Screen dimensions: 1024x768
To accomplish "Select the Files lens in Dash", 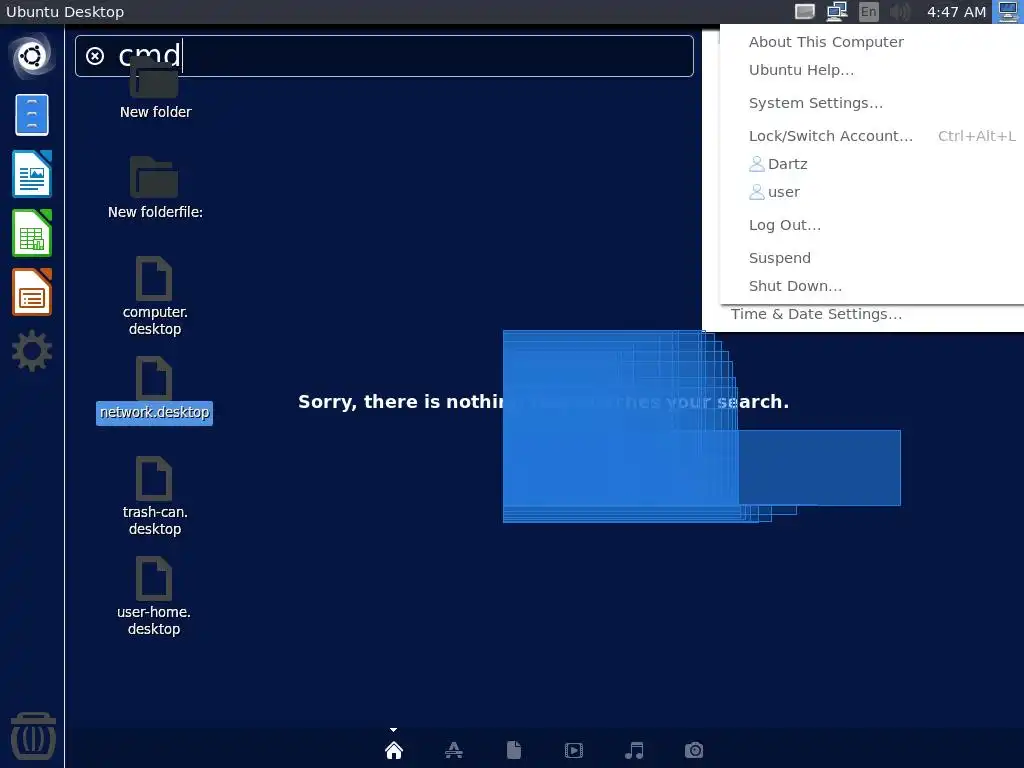I will [x=514, y=750].
